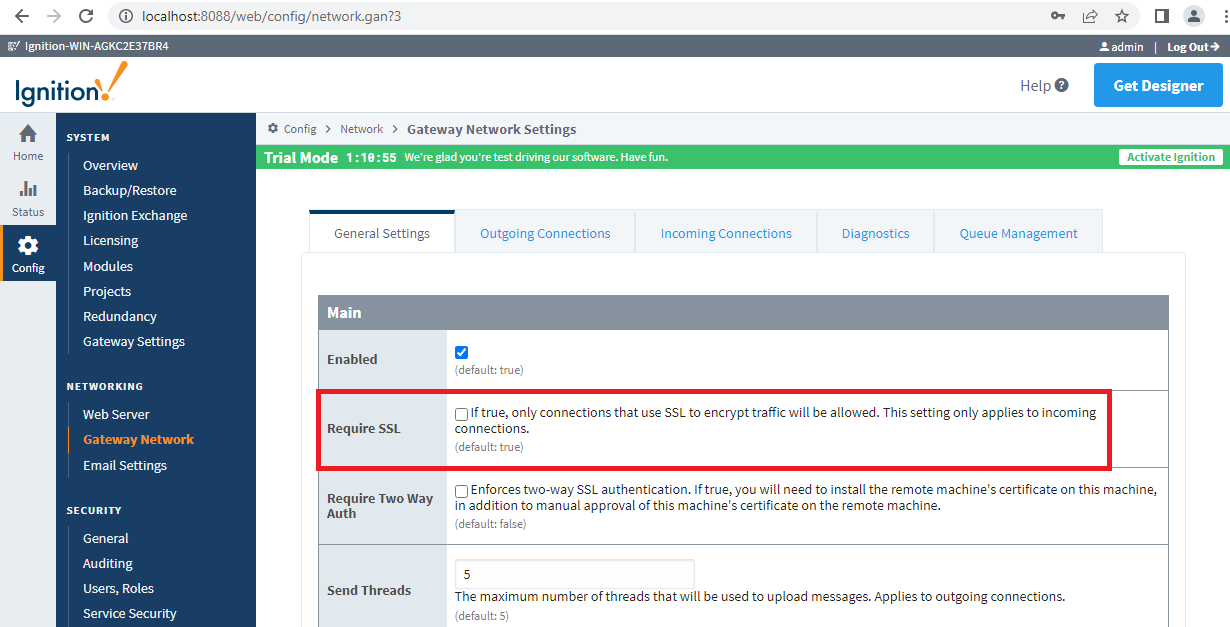Click the admin user icon in the top bar

click(x=1105, y=46)
